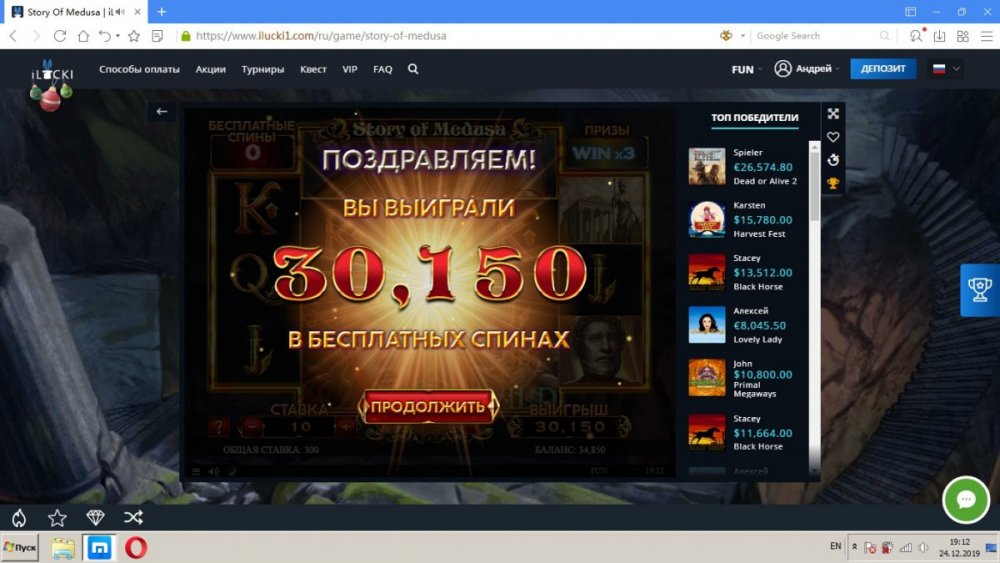This screenshot has height=563, width=1000.
Task: Bookmark page with the star icon
Action: coord(134,36)
